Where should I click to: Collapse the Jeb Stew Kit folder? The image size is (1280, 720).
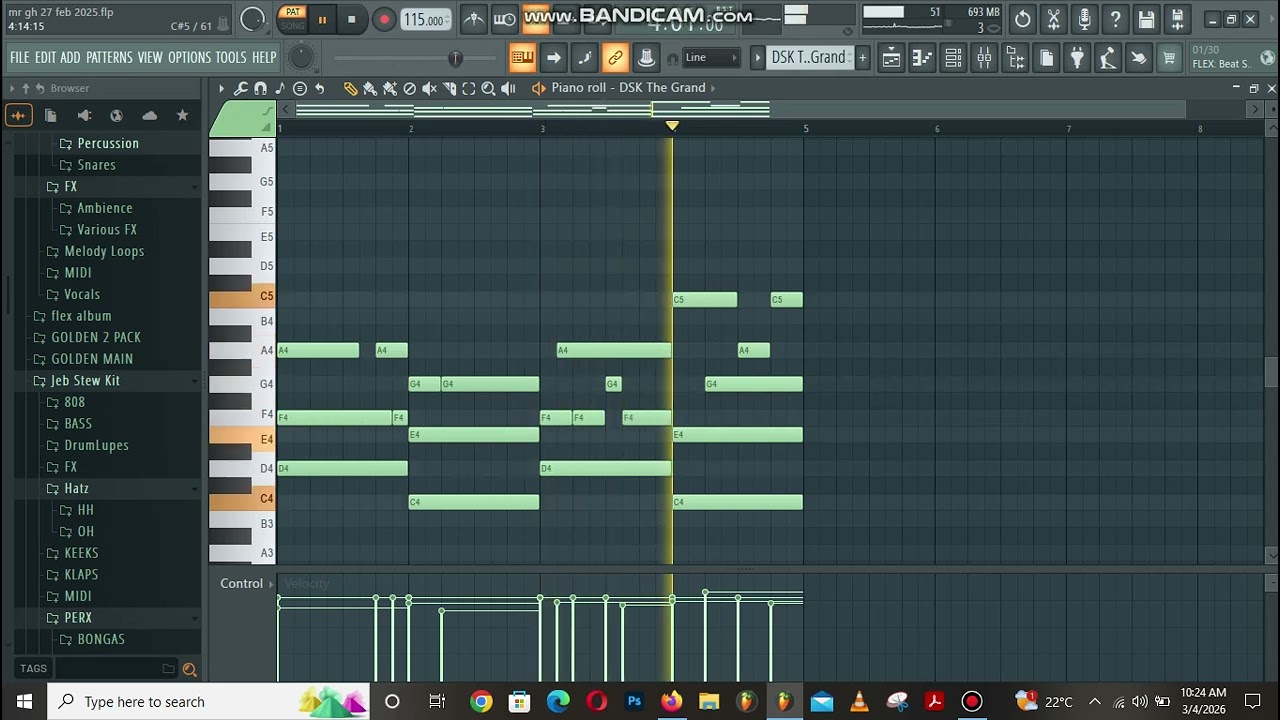click(x=85, y=381)
